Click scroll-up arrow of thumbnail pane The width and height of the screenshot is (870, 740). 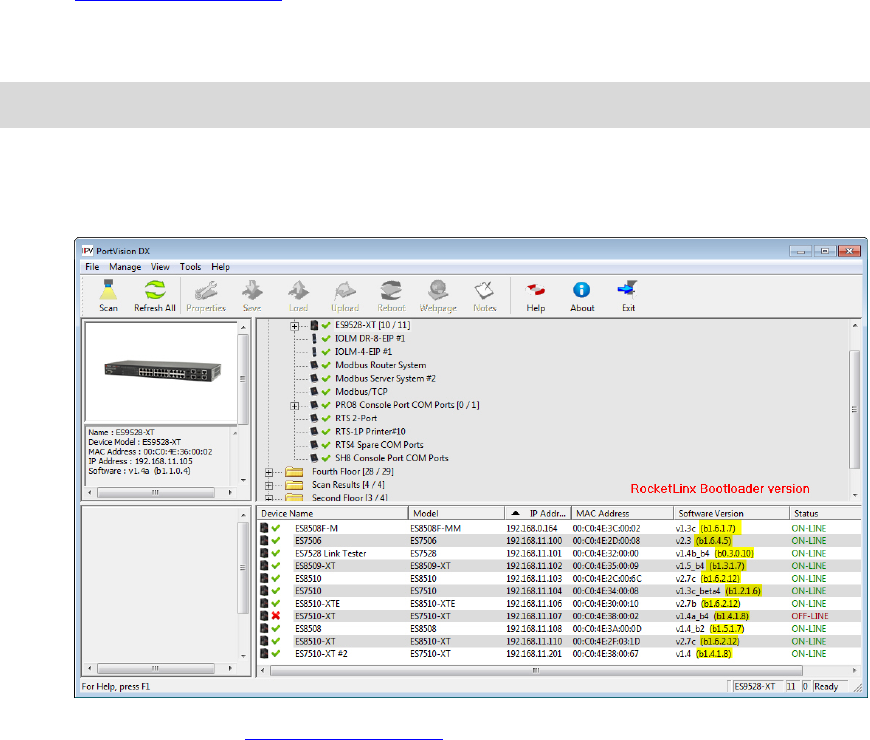tap(243, 328)
